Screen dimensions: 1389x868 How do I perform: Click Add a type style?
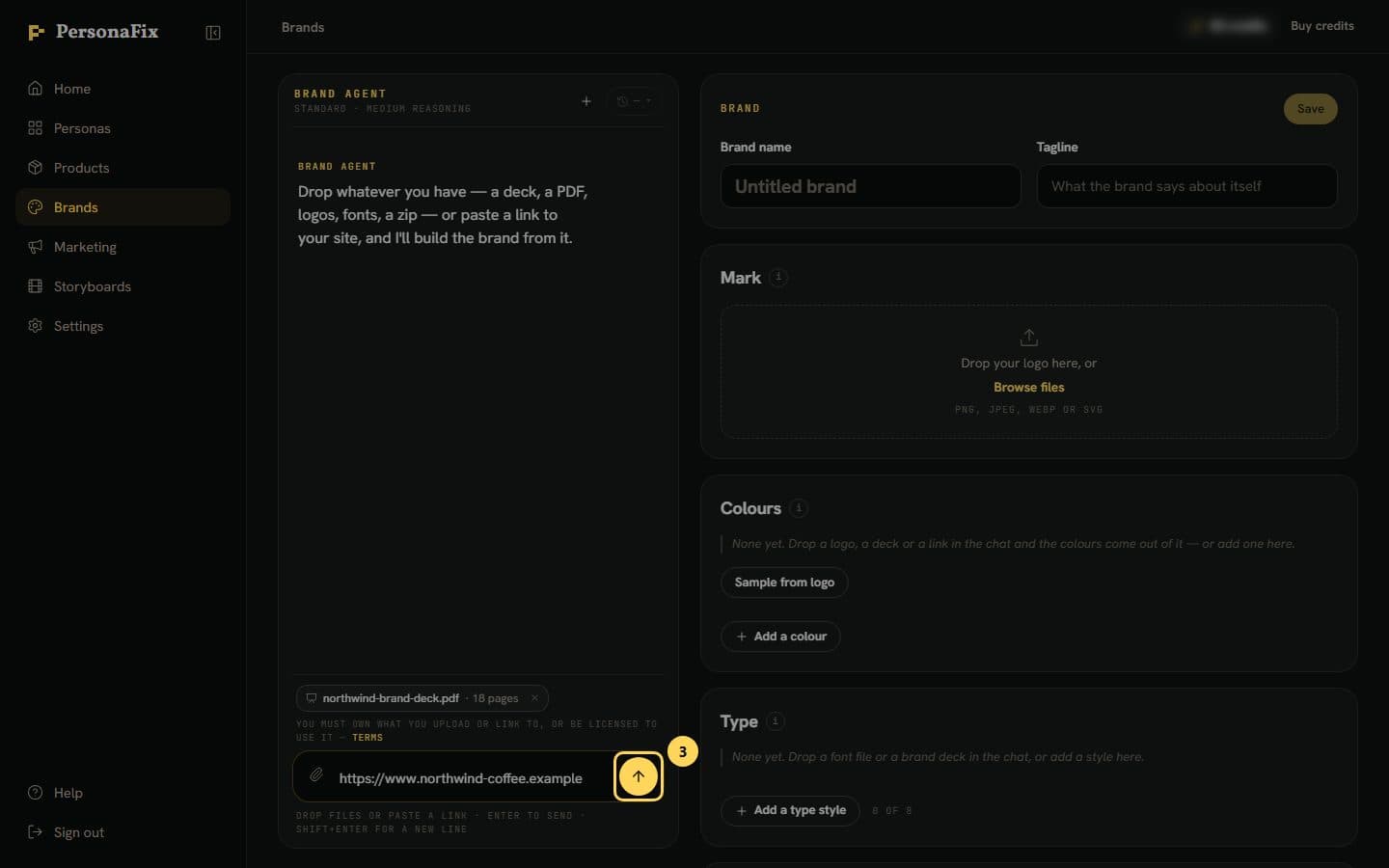click(x=790, y=810)
